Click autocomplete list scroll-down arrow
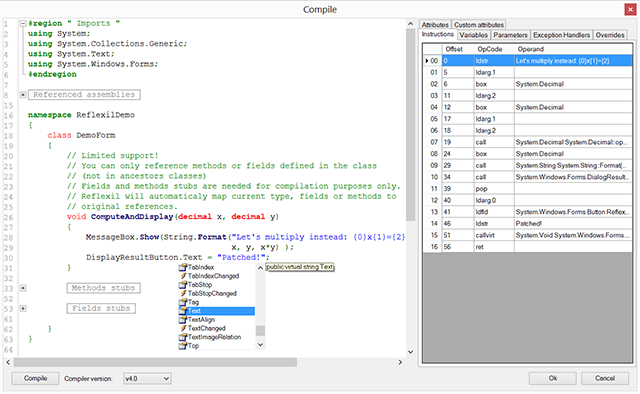The image size is (640, 394). 260,345
